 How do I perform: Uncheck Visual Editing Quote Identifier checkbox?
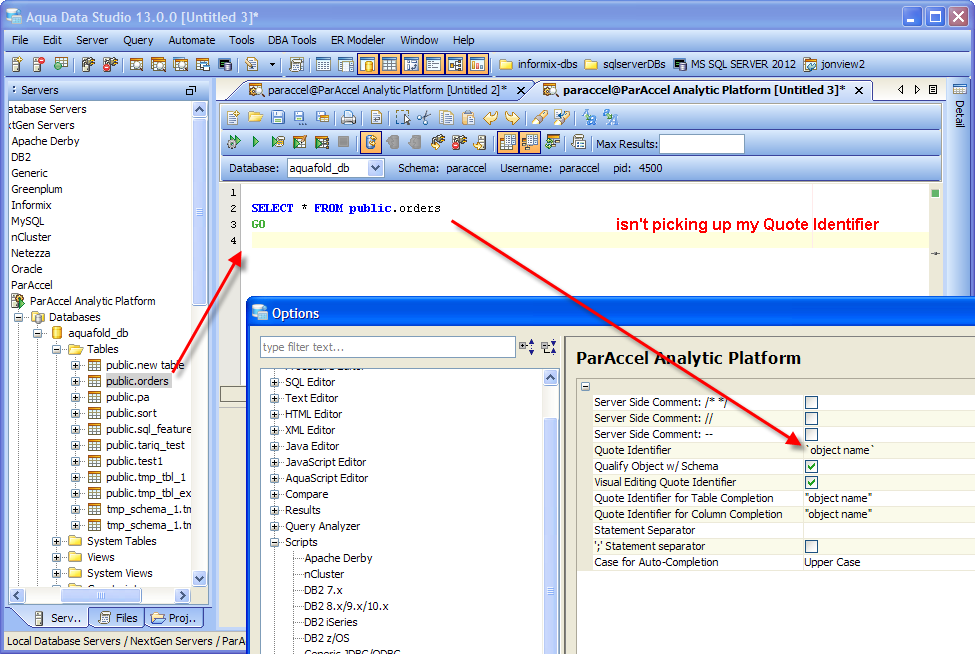coord(811,482)
